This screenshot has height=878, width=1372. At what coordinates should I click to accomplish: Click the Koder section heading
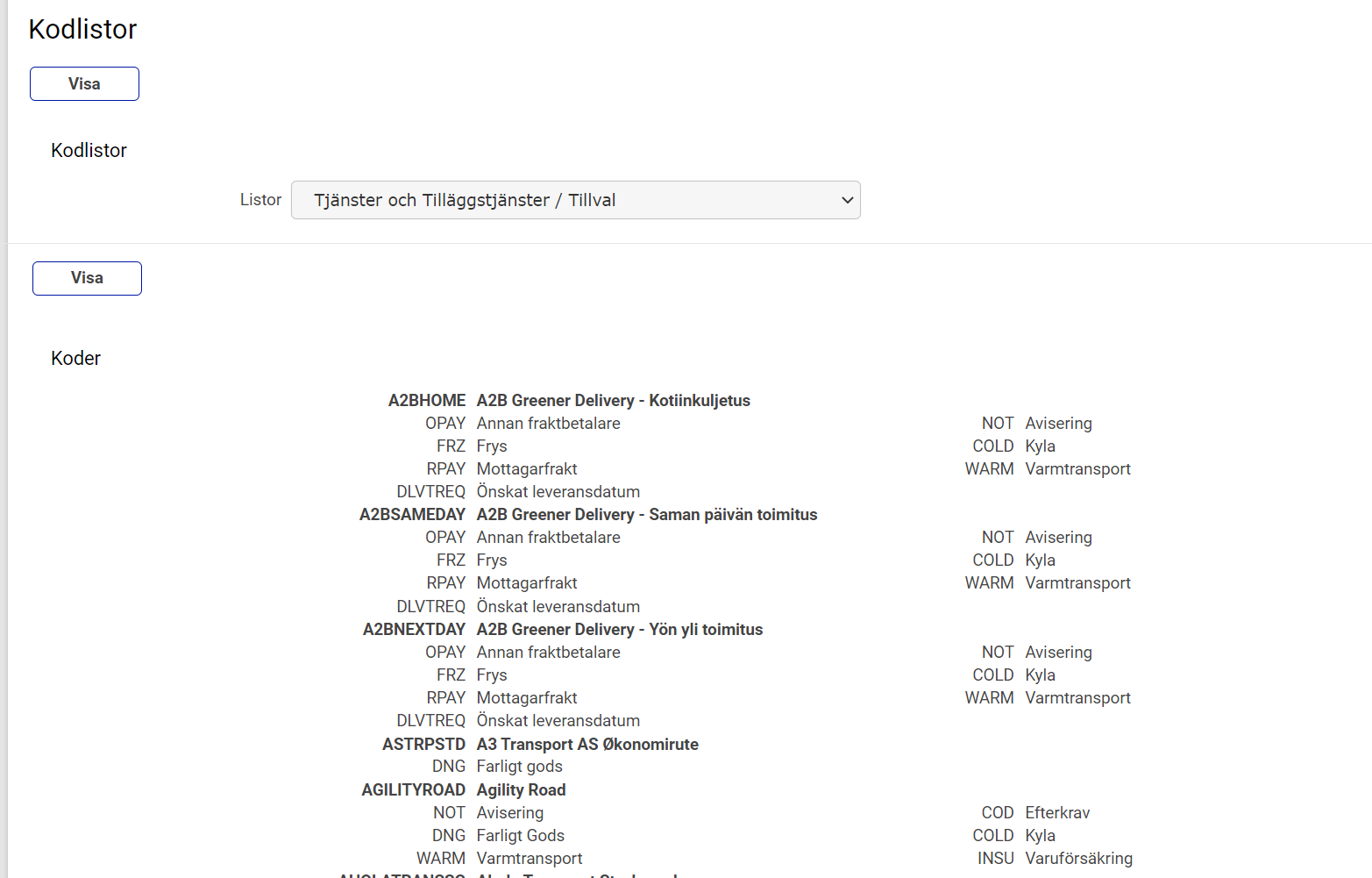tap(75, 358)
